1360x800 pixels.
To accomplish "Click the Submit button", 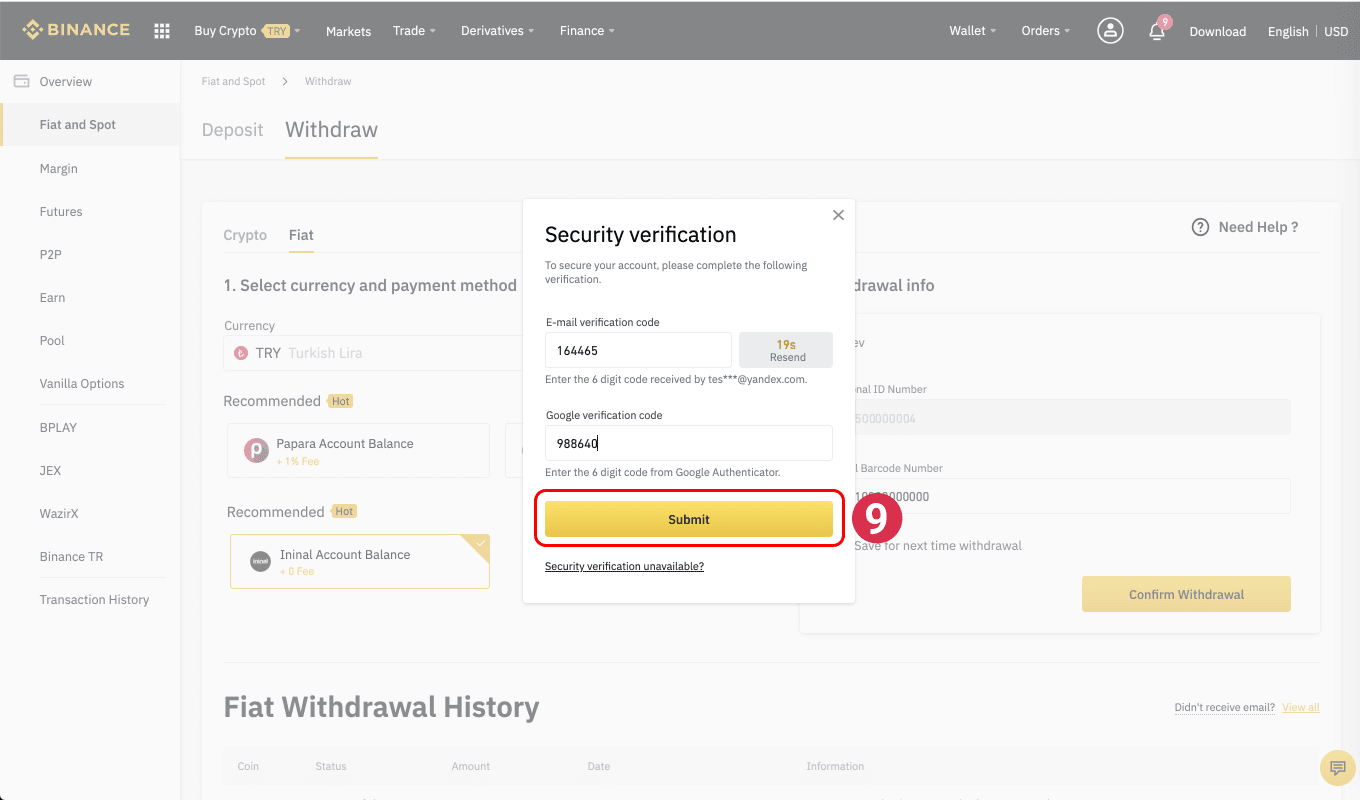I will [x=689, y=519].
